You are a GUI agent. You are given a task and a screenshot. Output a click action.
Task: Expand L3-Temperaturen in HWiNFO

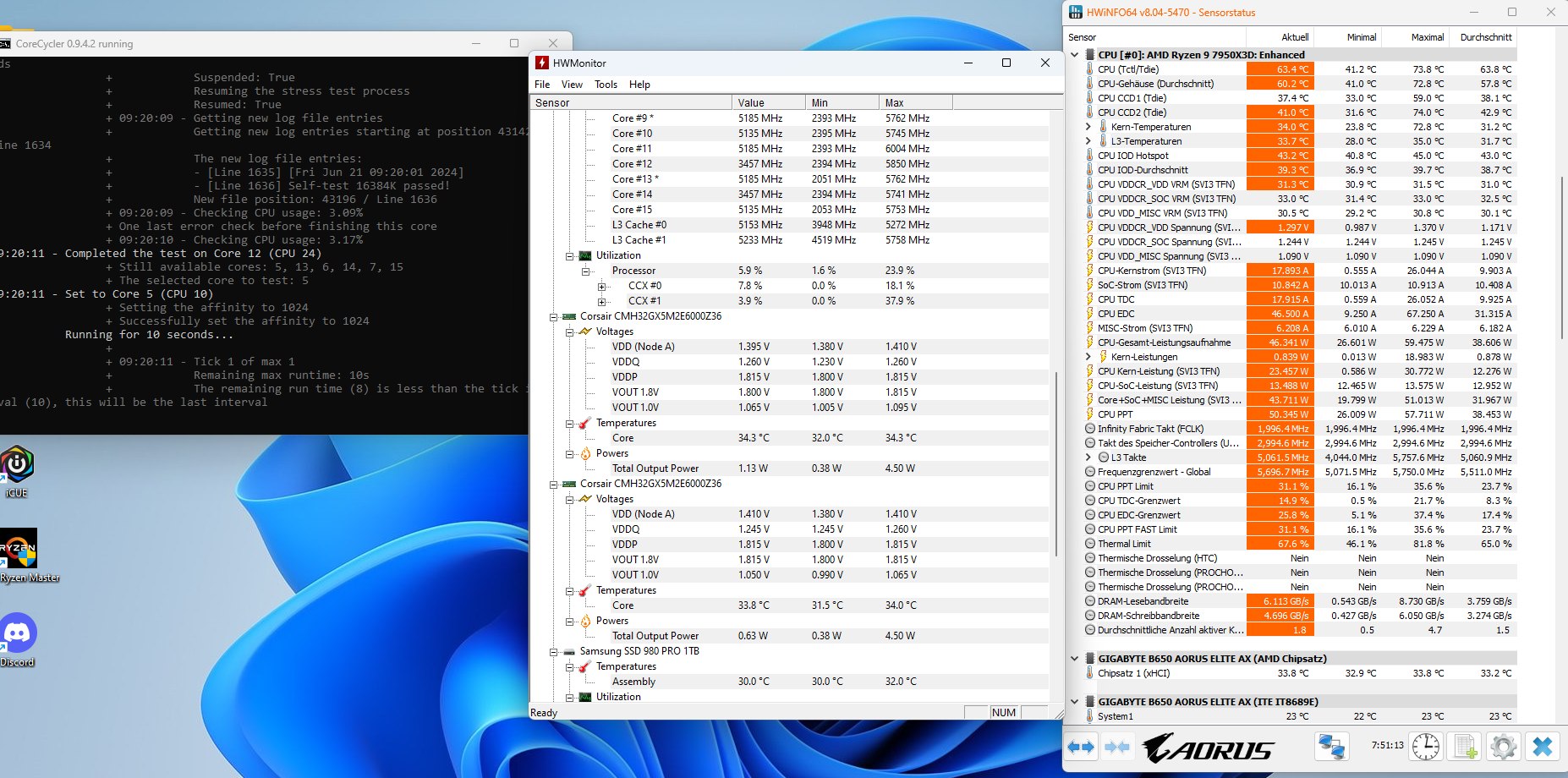tap(1088, 141)
